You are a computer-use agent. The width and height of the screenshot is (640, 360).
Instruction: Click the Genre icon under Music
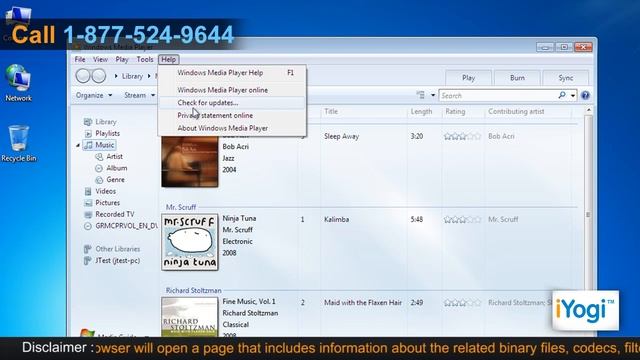point(99,180)
